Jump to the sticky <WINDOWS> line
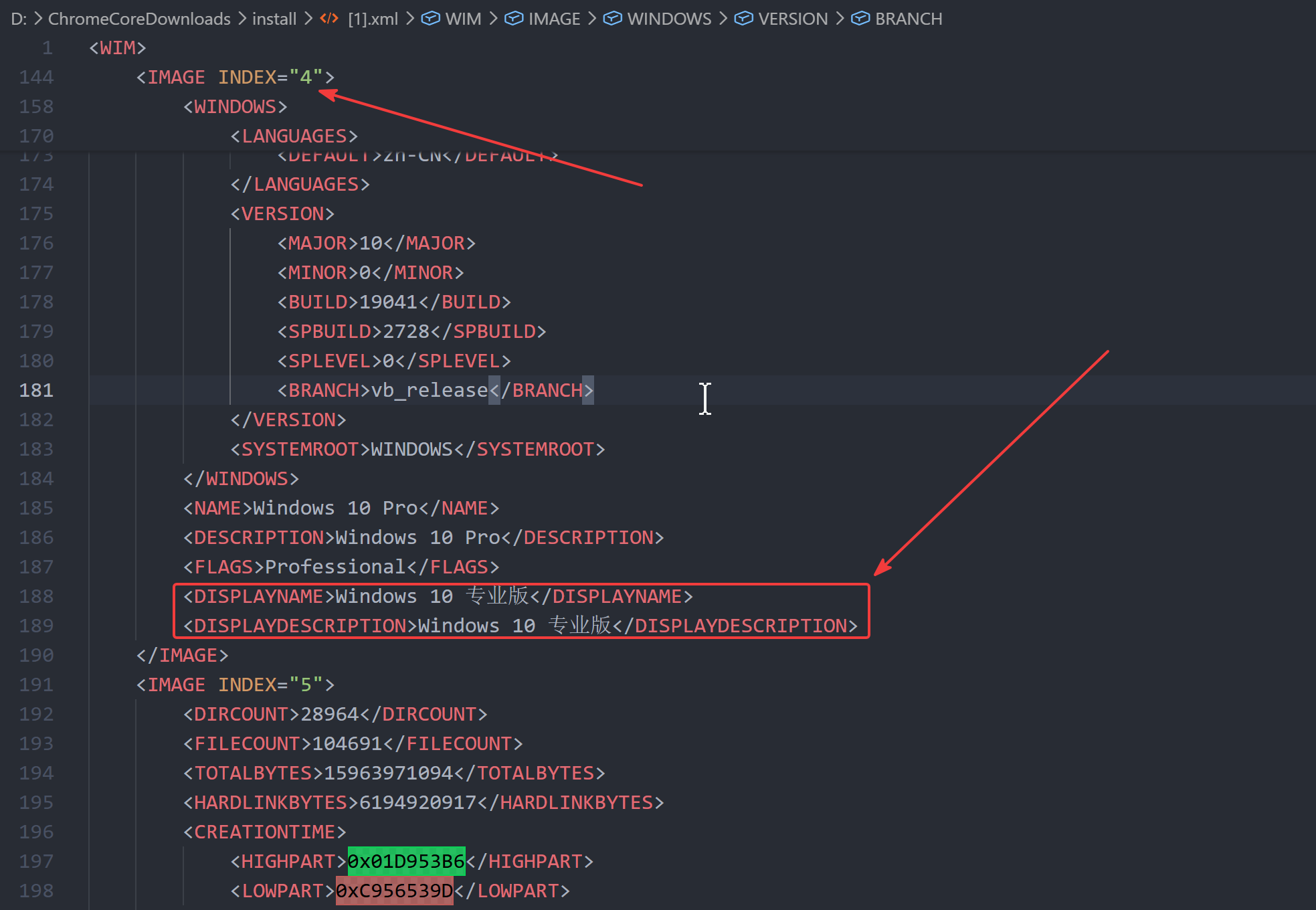Viewport: 1316px width, 910px height. [x=236, y=107]
